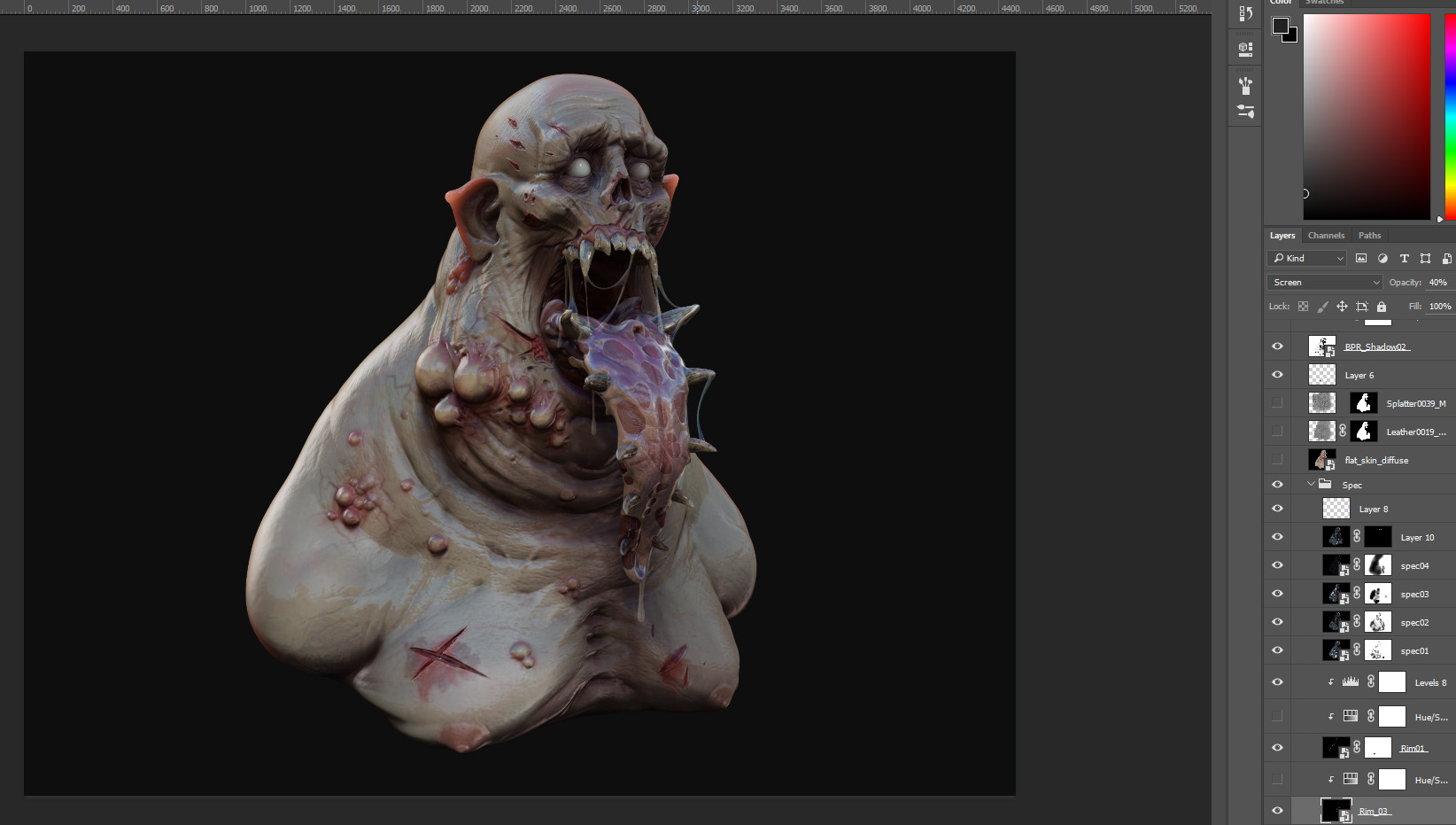This screenshot has height=825, width=1456.
Task: Open the Brush settings panel icon
Action: pos(1245,112)
